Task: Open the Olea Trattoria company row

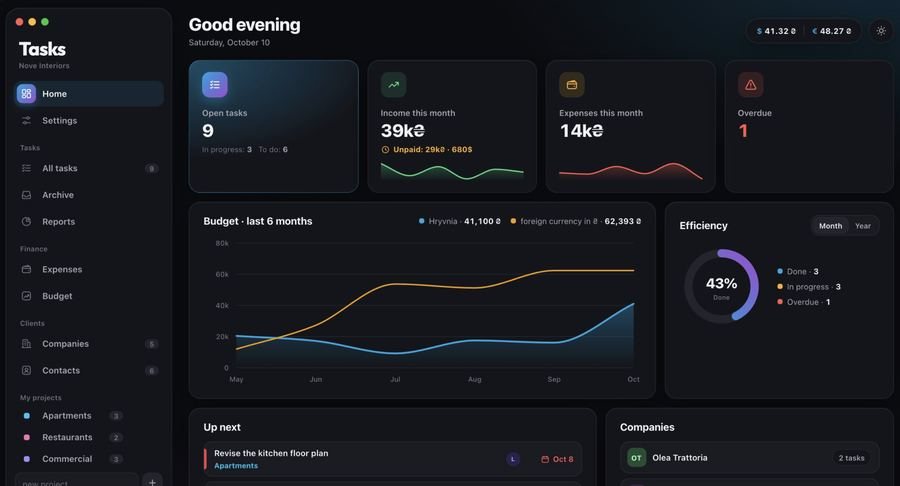Action: [x=749, y=458]
